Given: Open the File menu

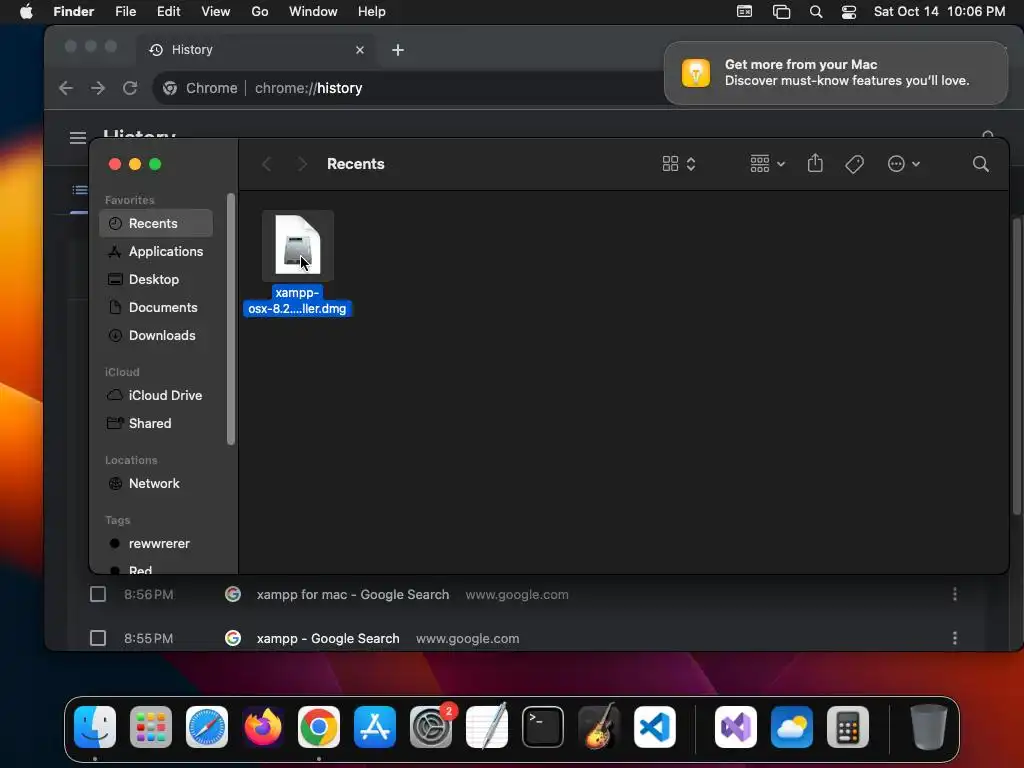Looking at the screenshot, I should [x=125, y=12].
